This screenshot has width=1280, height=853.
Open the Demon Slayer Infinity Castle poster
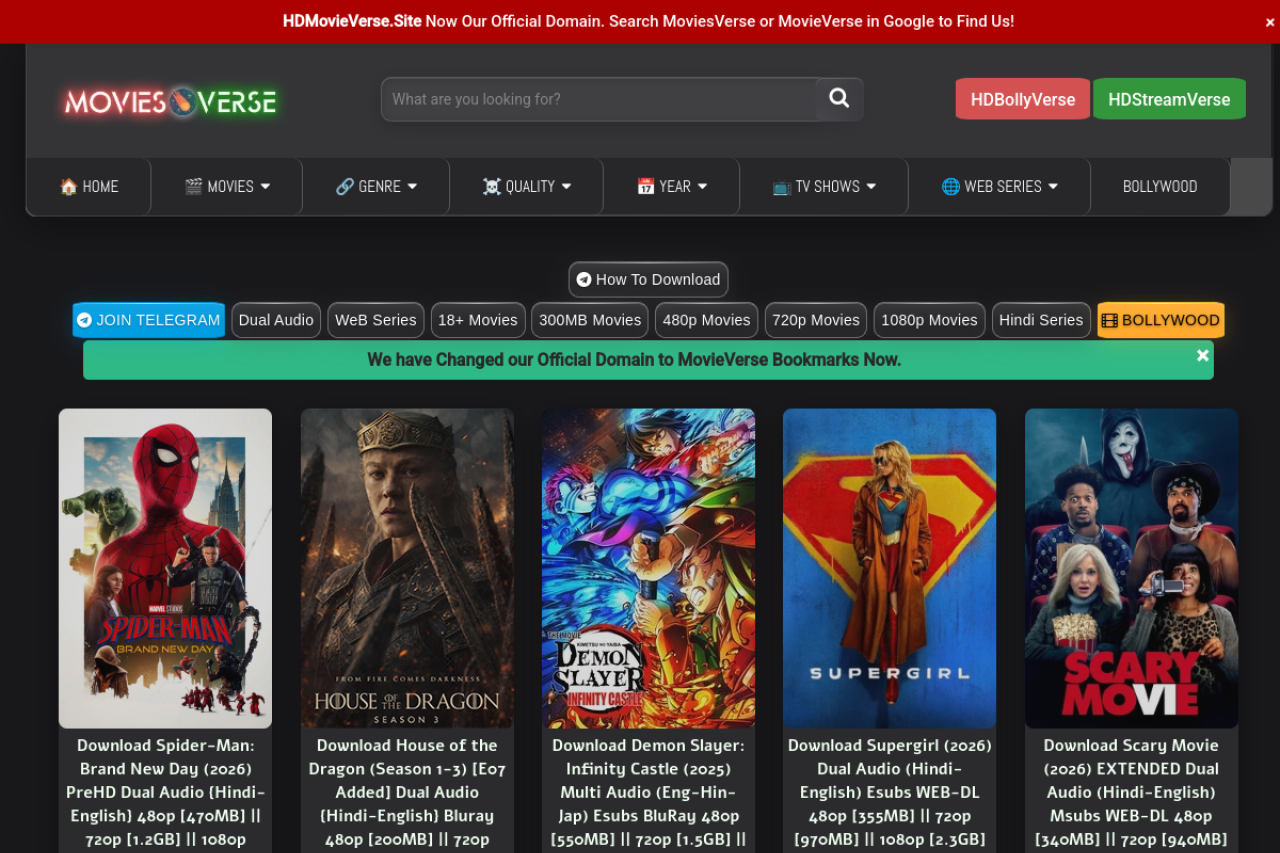point(648,568)
